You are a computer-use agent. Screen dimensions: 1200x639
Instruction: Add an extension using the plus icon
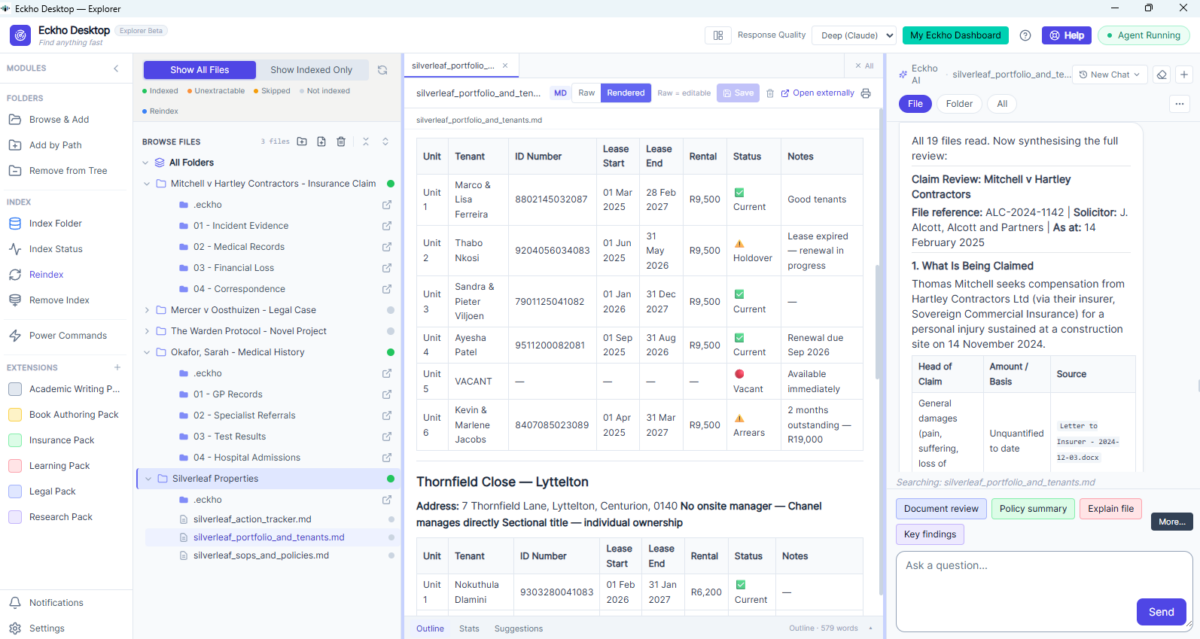(x=117, y=367)
